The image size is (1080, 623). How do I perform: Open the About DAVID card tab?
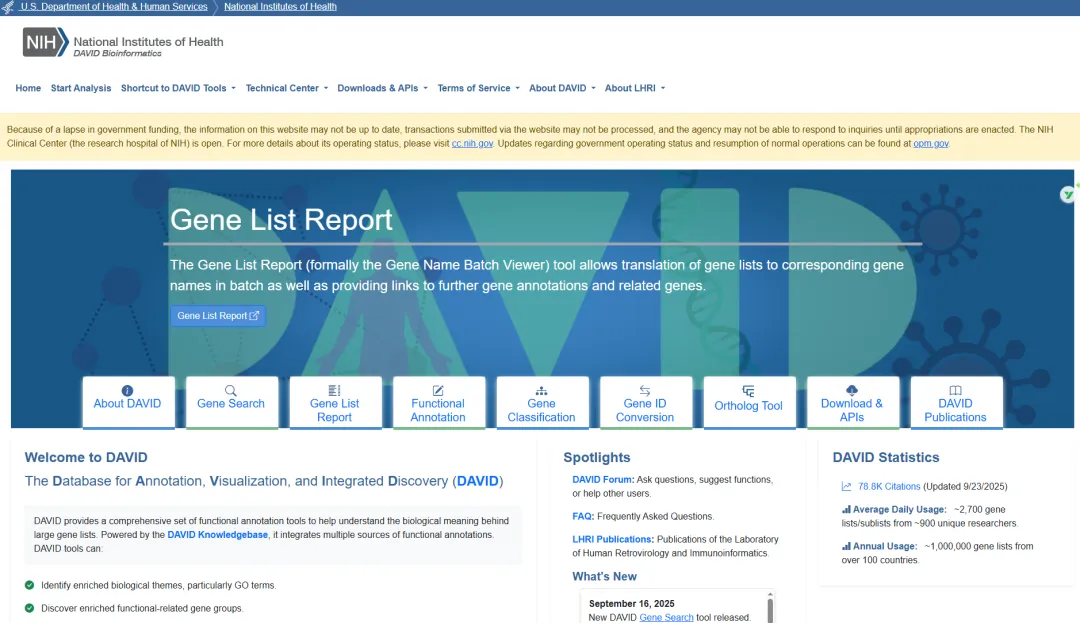[128, 402]
